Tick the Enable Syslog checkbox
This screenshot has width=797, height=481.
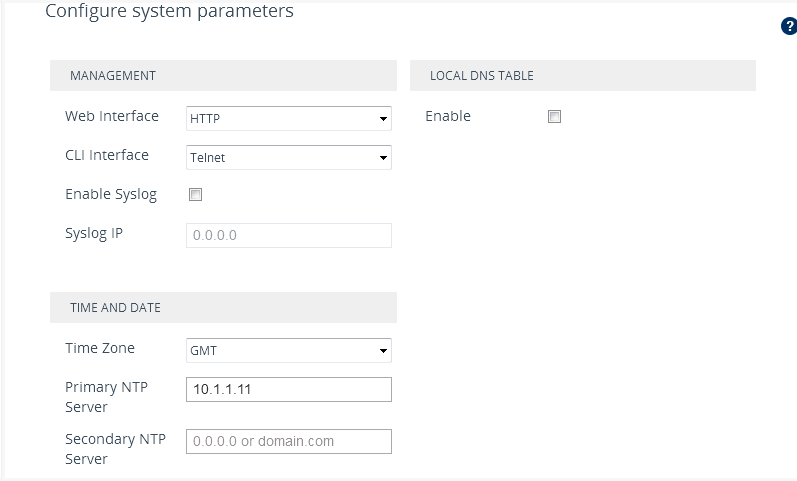196,195
